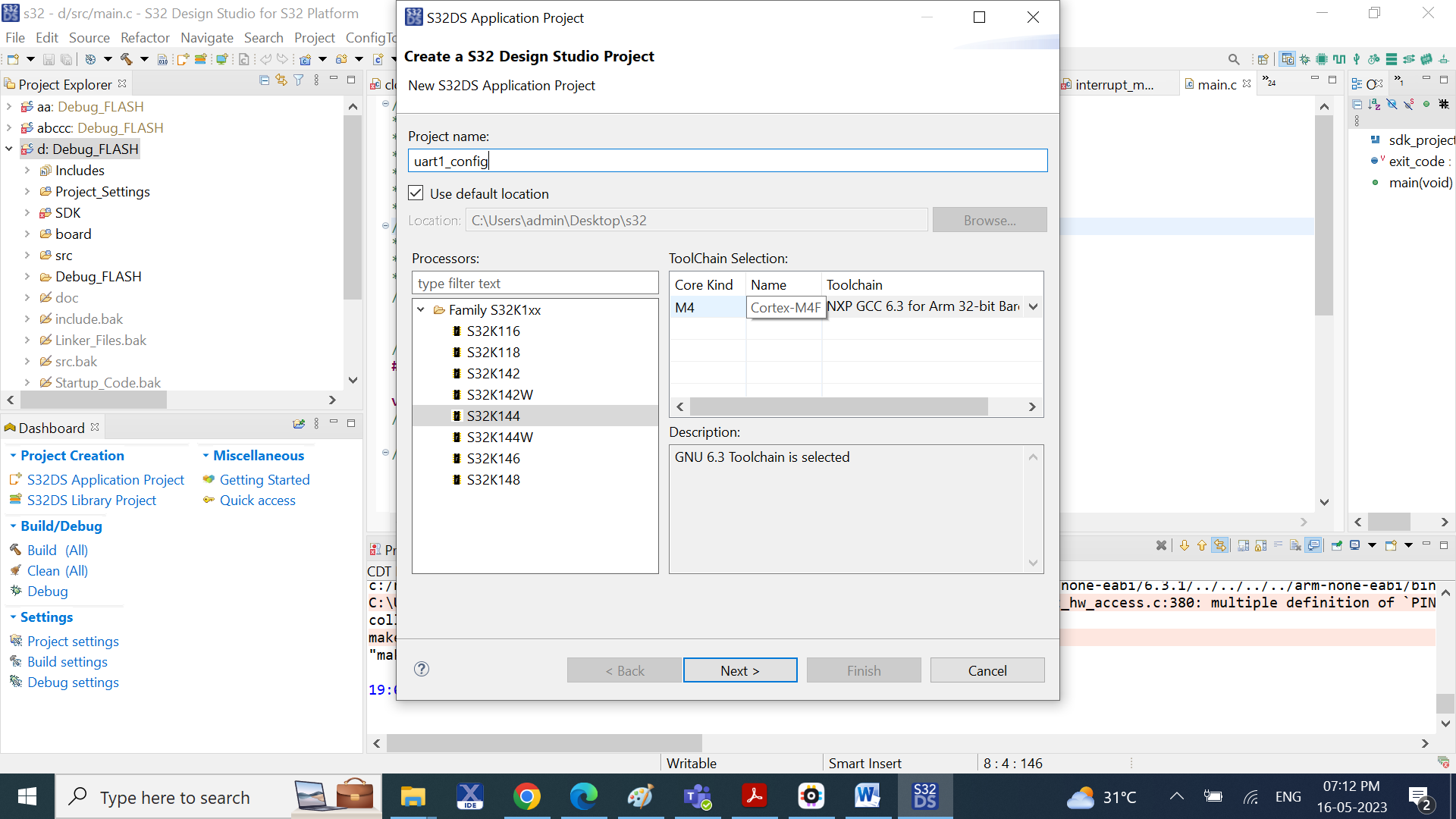Screen dimensions: 1456x819
Task: Open the Pins perspective chip icon
Action: tap(1322, 59)
